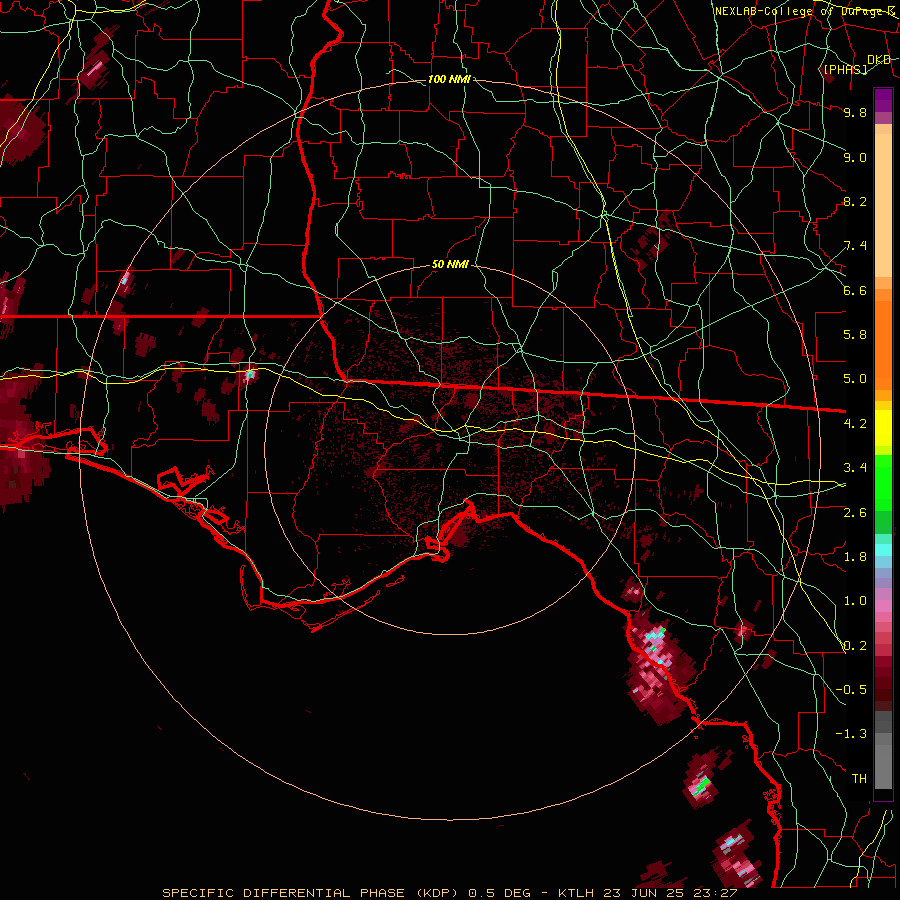Click the 50 NMI range ring label

click(450, 265)
